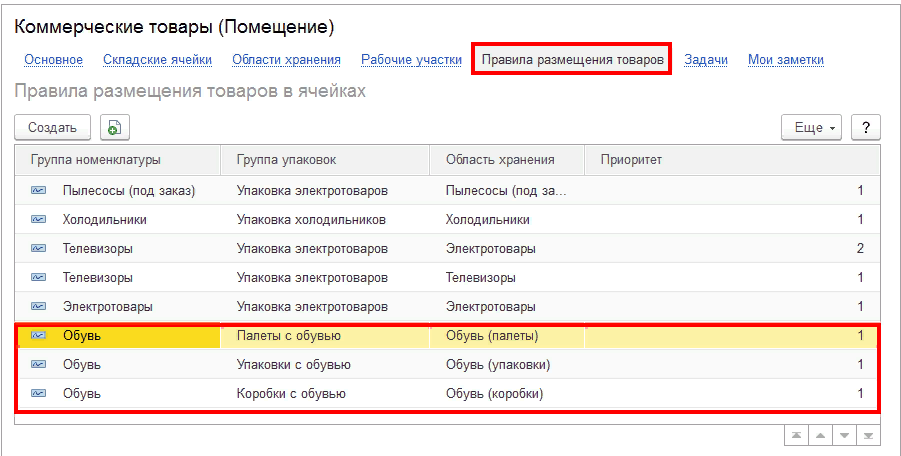Select the Палеты с обувью cell
Viewport: 901px width, 456px height.
pyautogui.click(x=289, y=336)
